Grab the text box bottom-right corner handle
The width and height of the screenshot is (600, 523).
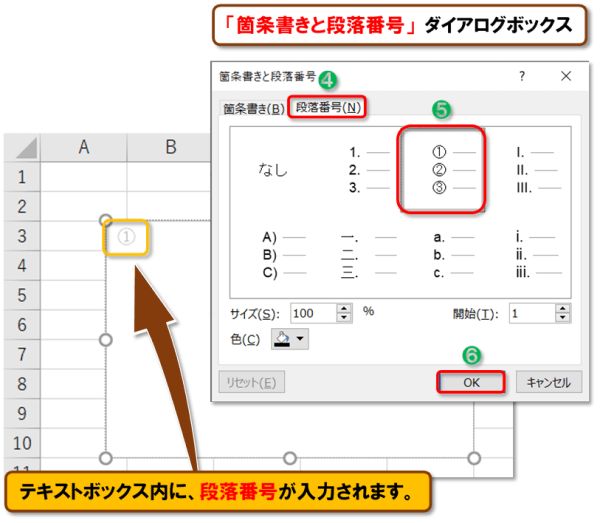pyautogui.click(x=474, y=458)
